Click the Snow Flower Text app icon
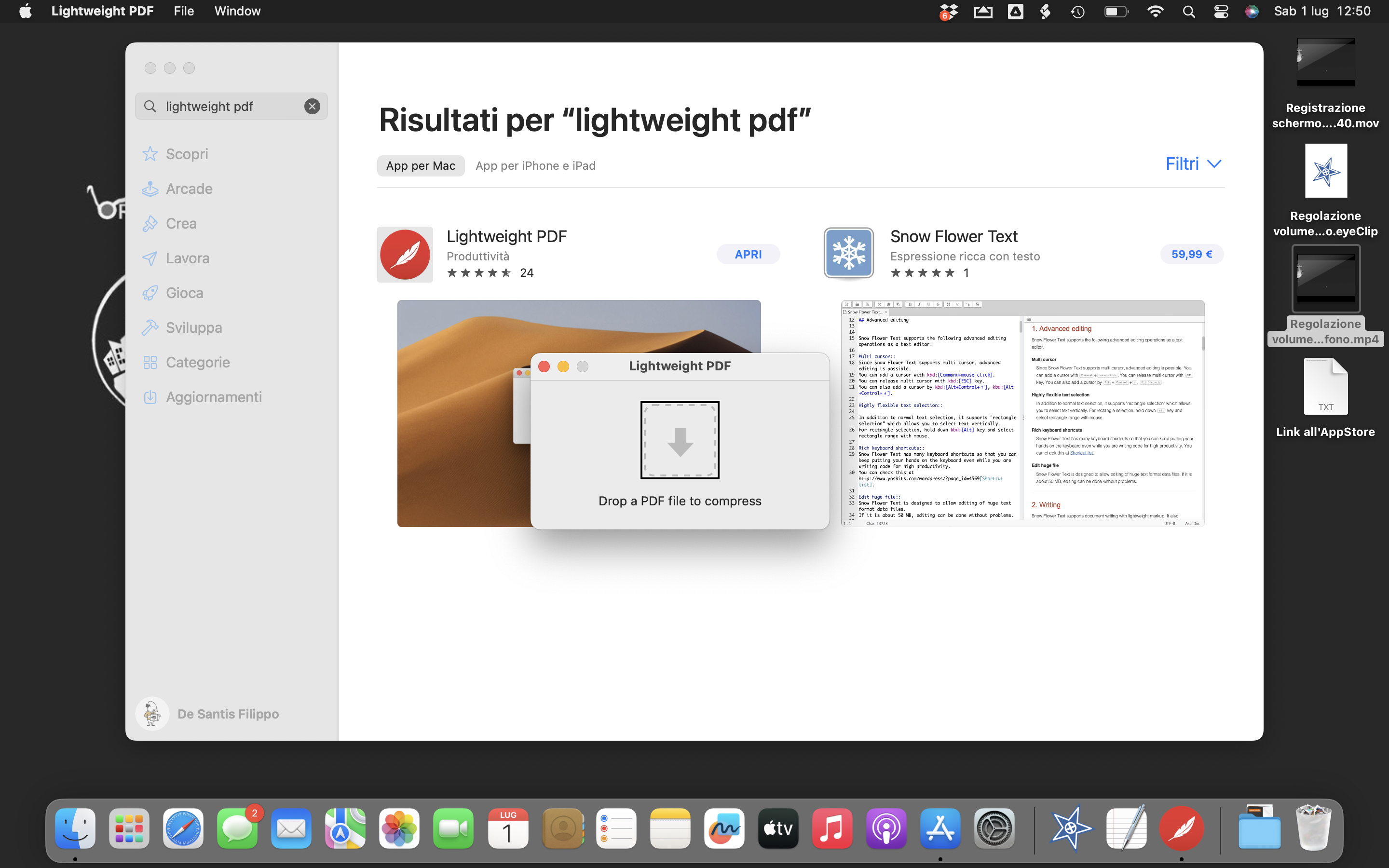 [849, 253]
